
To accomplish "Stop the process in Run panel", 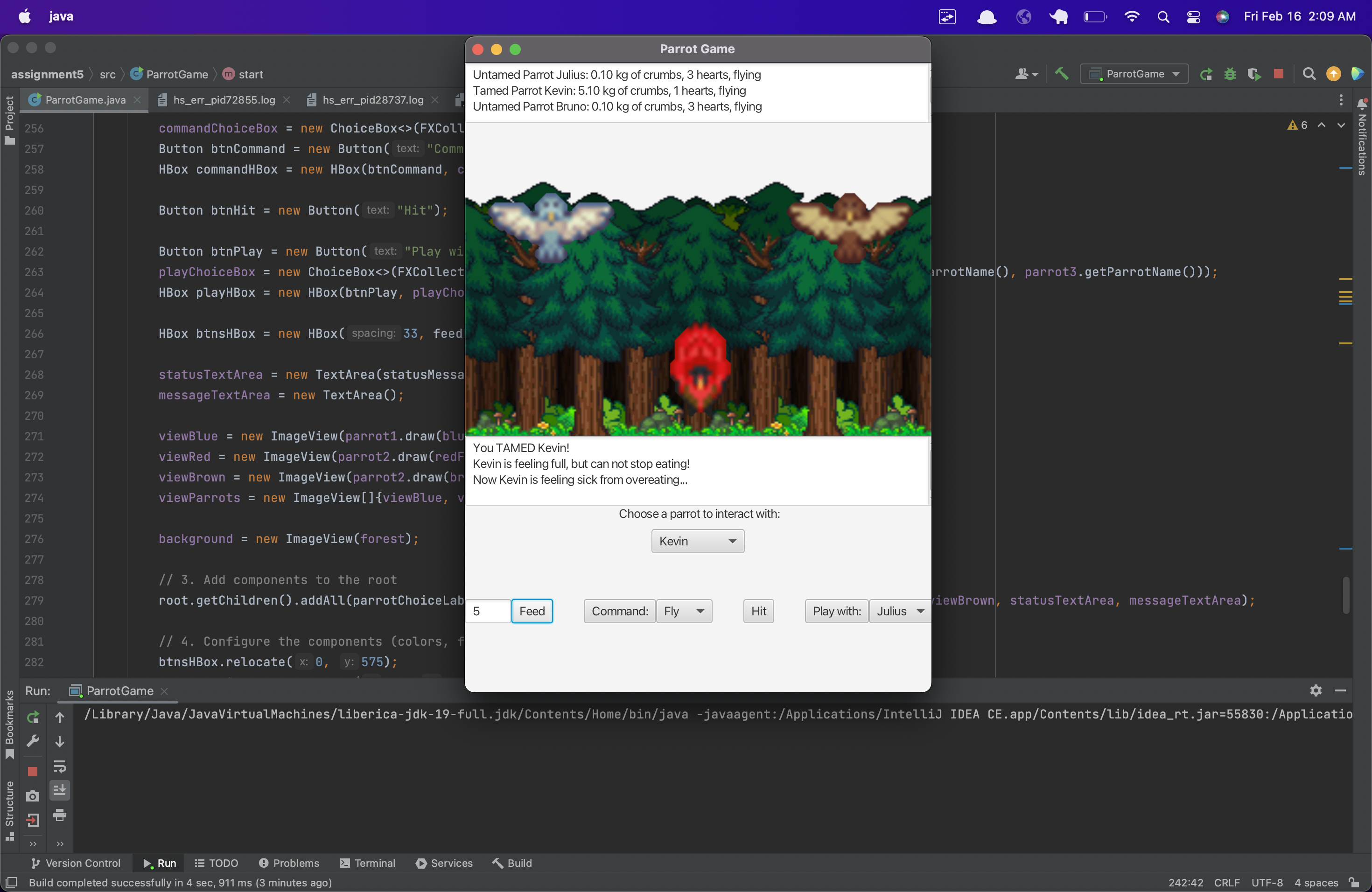I will tap(33, 771).
